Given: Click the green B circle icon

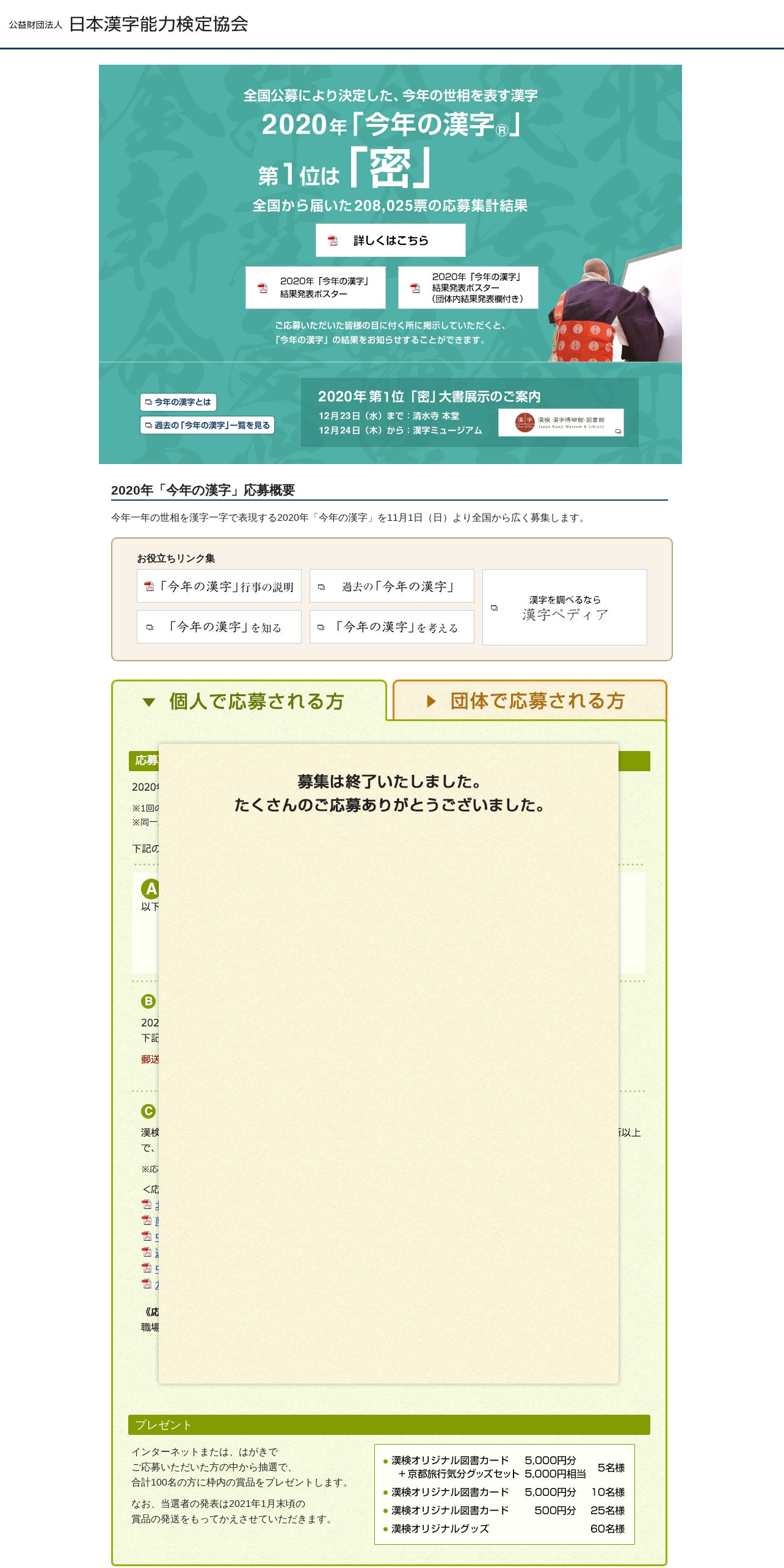Looking at the screenshot, I should [x=148, y=1001].
